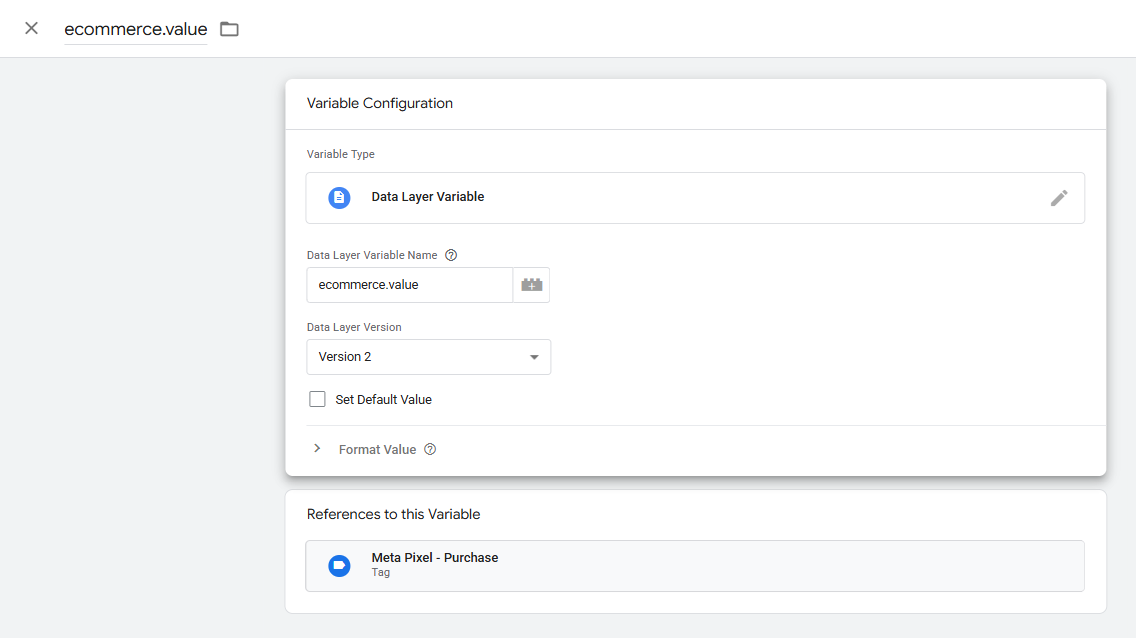Click the Data Layer Variable type icon
1136x638 pixels.
pyautogui.click(x=339, y=197)
